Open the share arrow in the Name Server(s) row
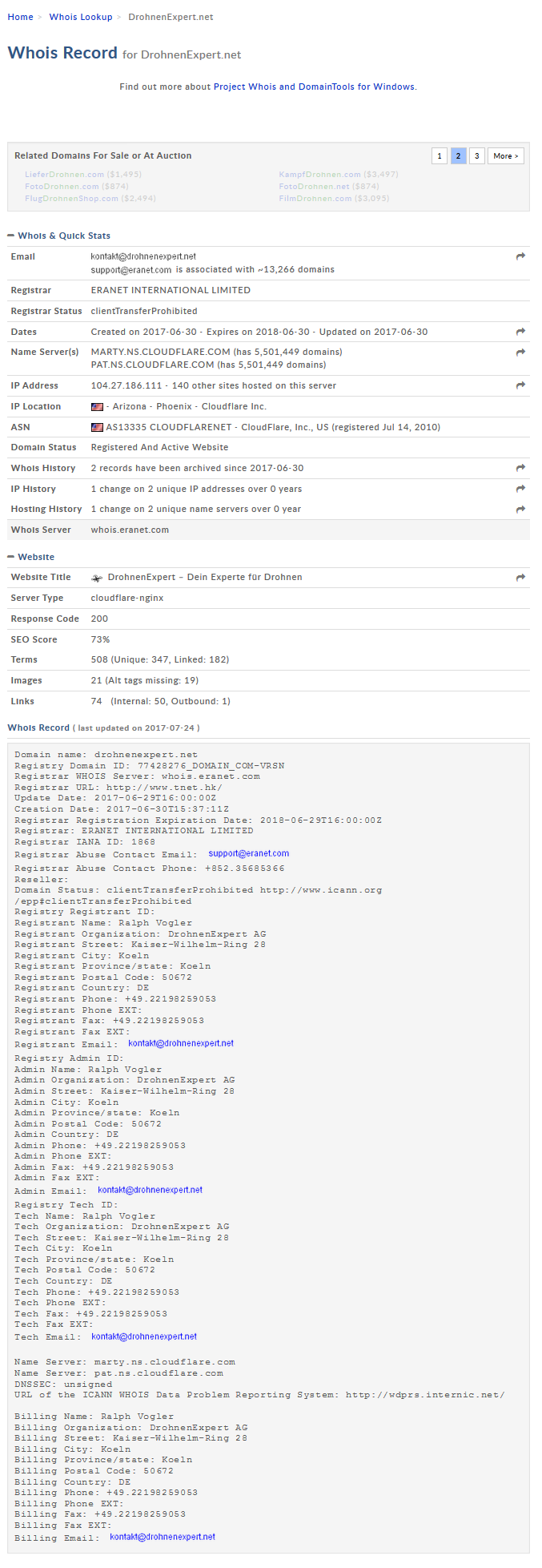Viewport: 542px width, 1568px height. pos(520,353)
